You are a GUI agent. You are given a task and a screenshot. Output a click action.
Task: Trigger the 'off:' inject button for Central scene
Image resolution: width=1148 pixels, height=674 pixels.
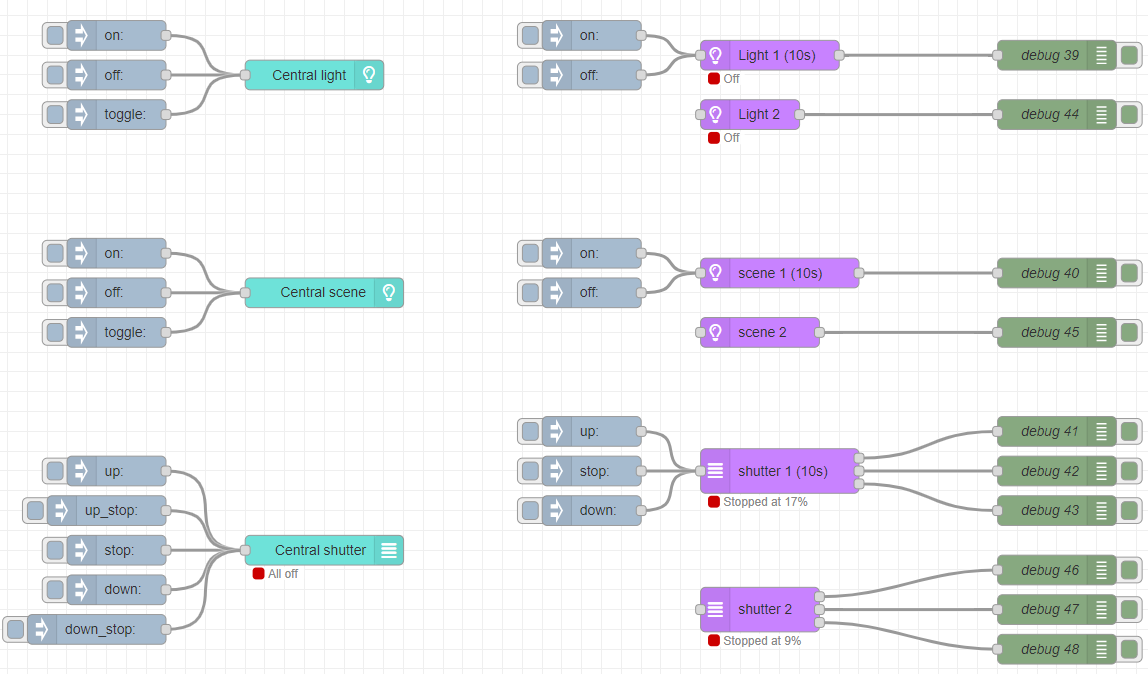click(55, 293)
